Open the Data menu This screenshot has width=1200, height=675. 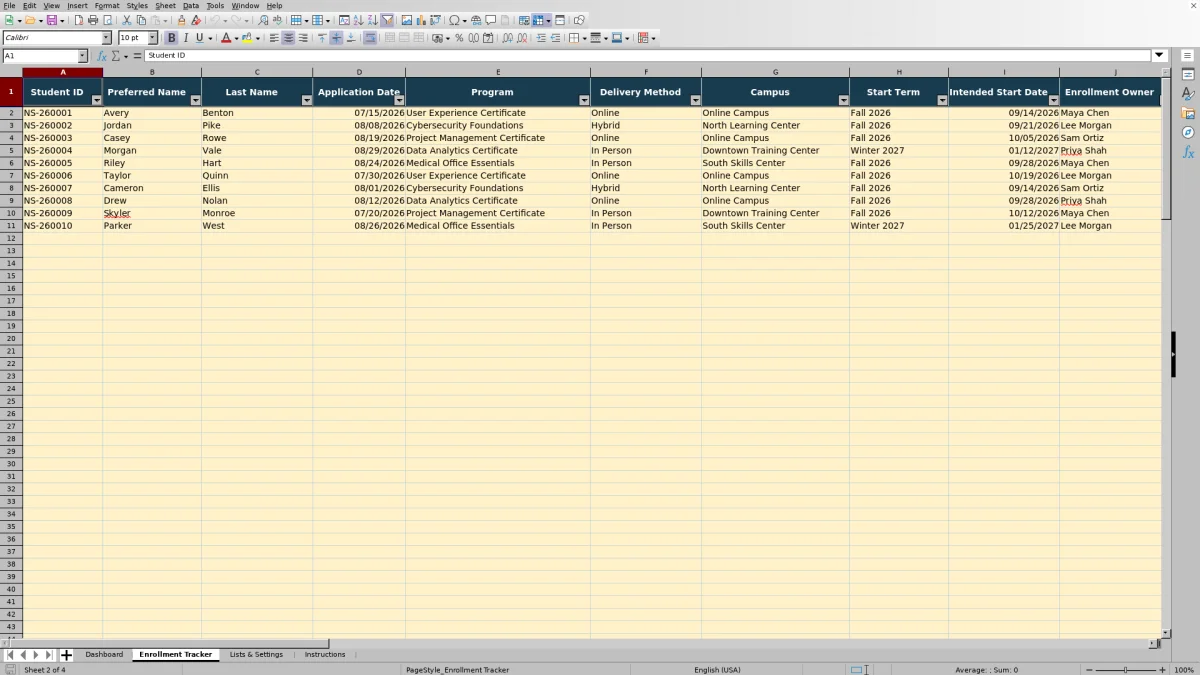tap(191, 5)
